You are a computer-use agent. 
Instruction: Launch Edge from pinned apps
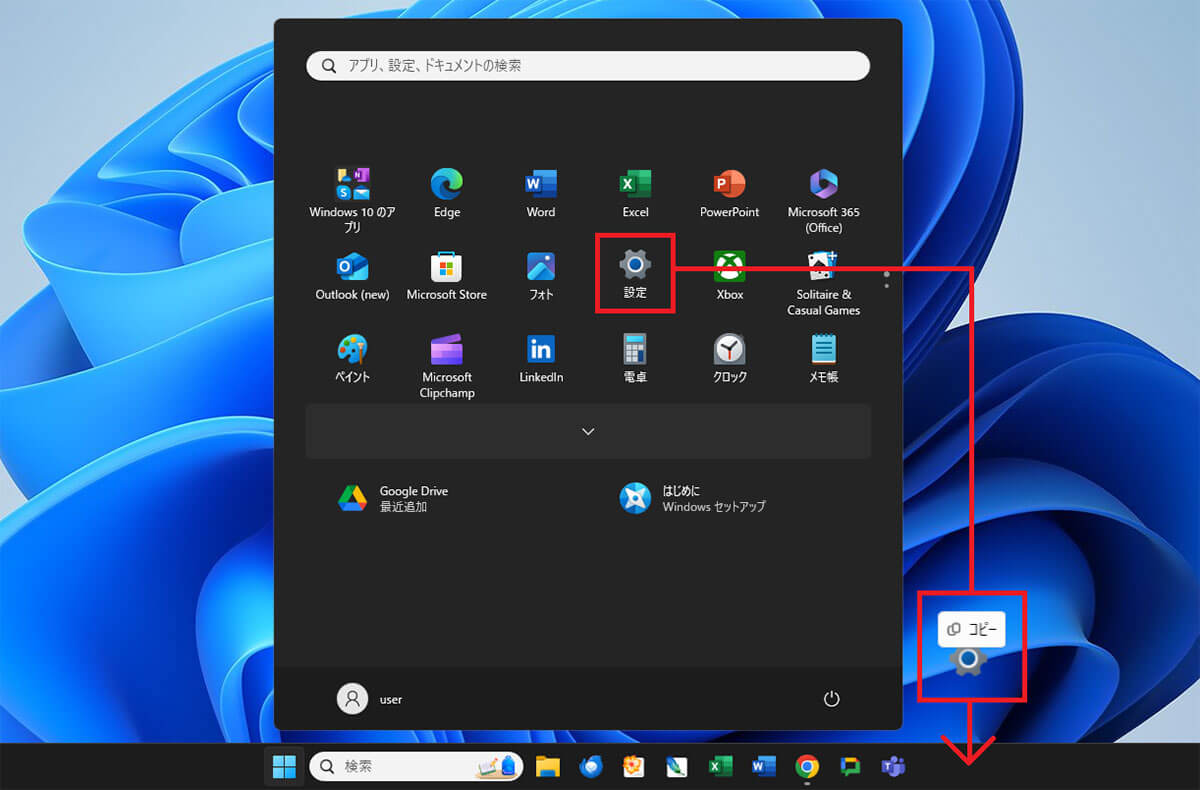click(447, 192)
